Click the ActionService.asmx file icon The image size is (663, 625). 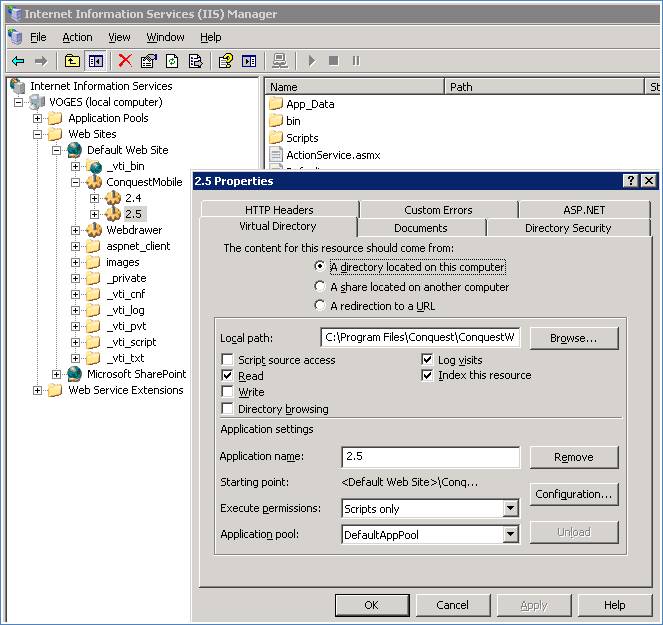[x=276, y=154]
